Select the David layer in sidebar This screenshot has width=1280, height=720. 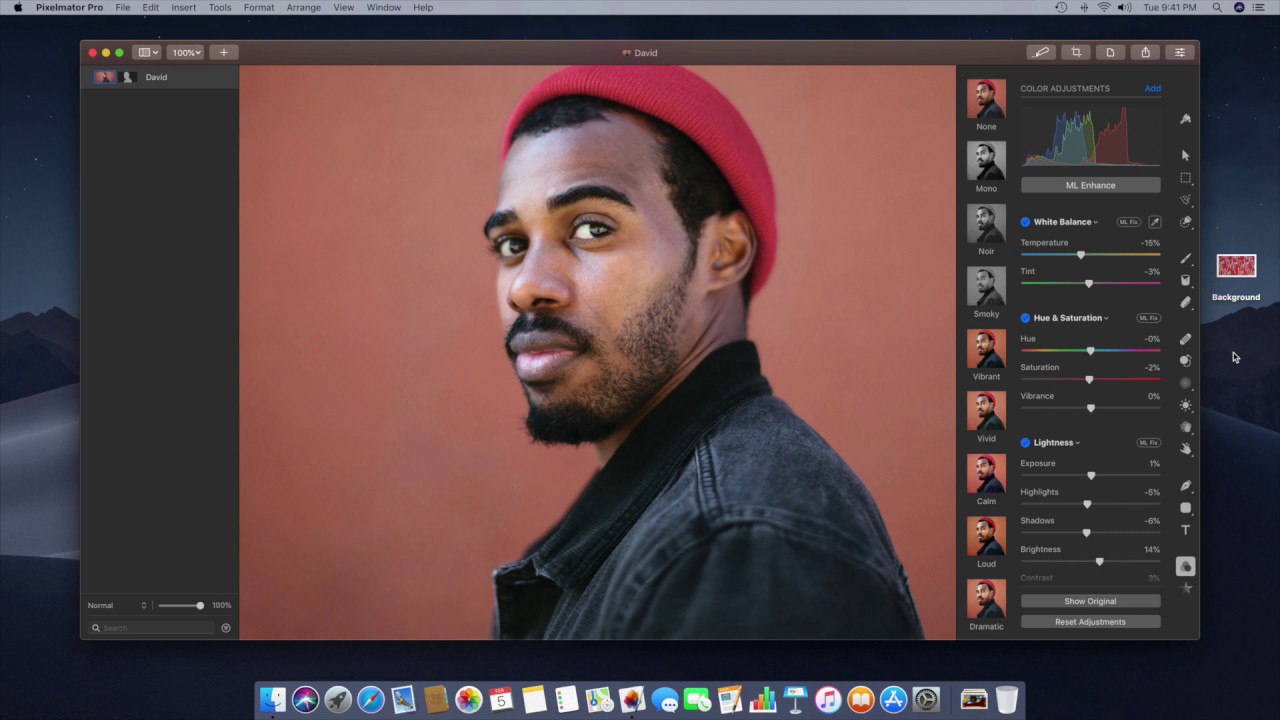(159, 77)
